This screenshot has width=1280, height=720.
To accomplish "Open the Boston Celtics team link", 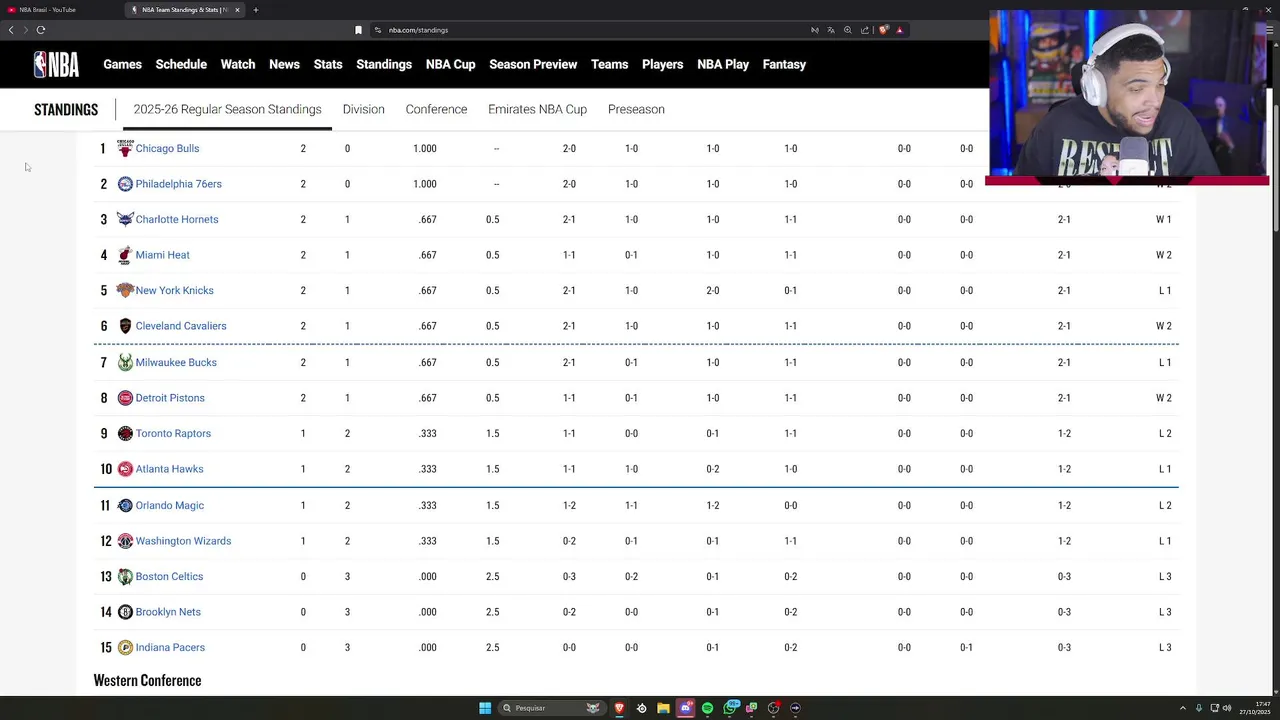I will [169, 576].
